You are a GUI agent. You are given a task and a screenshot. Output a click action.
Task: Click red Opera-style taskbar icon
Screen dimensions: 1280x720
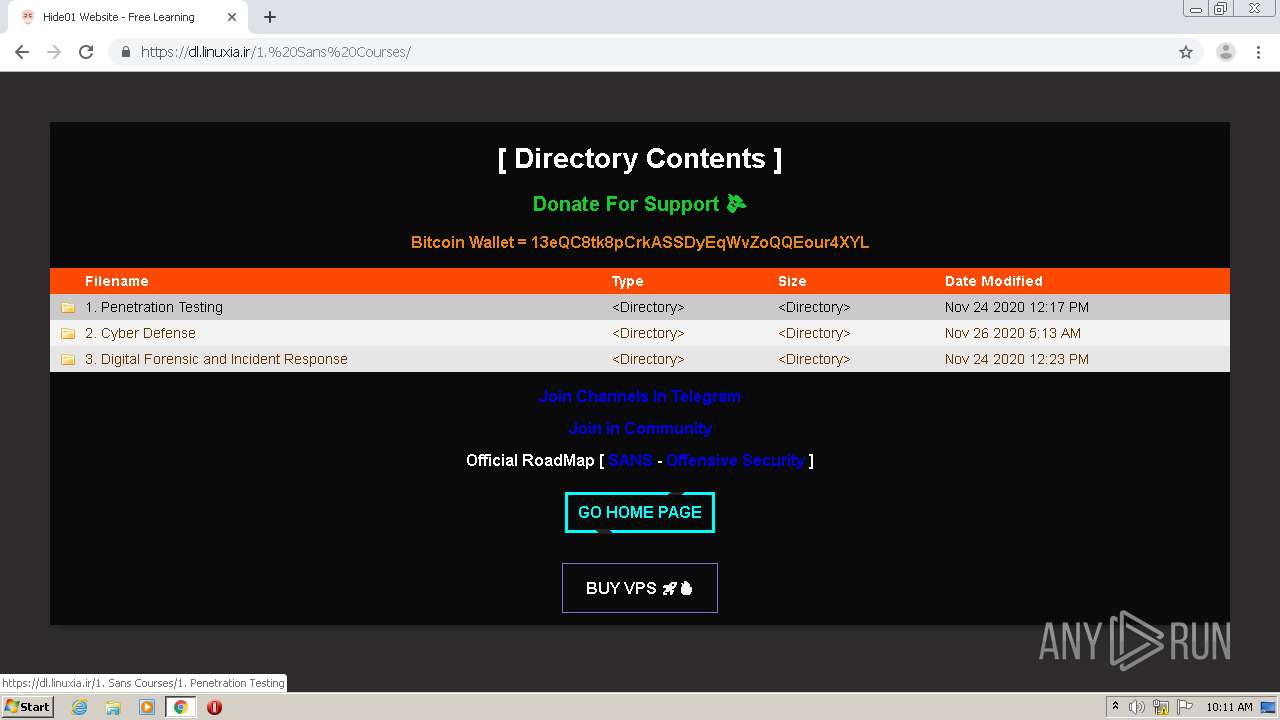pyautogui.click(x=214, y=707)
